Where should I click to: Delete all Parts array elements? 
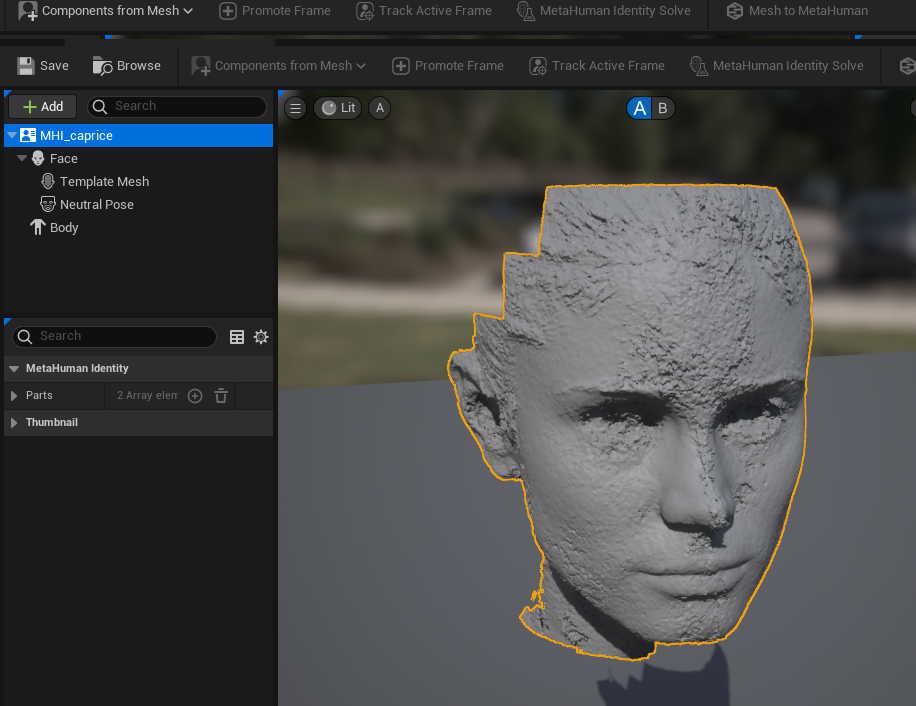click(221, 396)
